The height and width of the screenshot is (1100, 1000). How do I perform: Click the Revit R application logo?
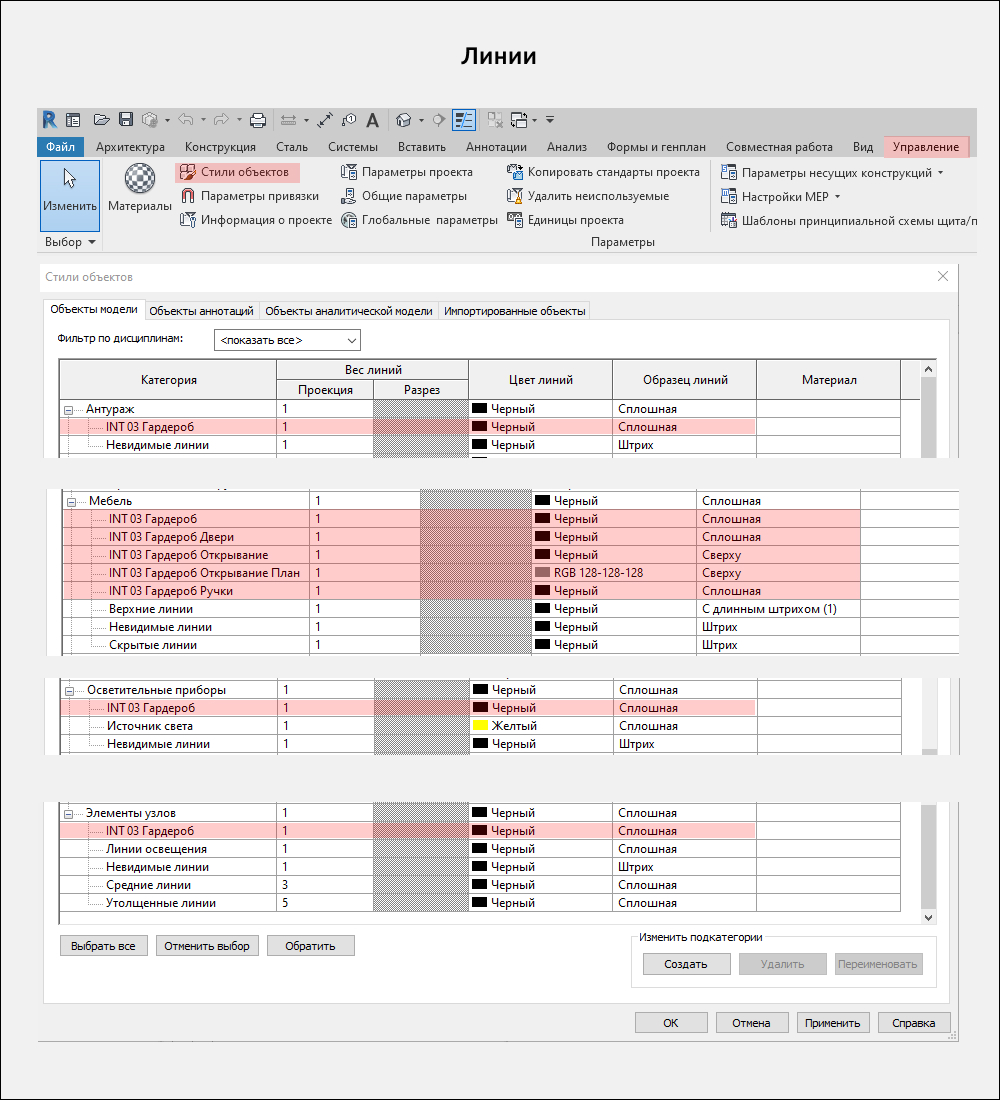pos(49,120)
